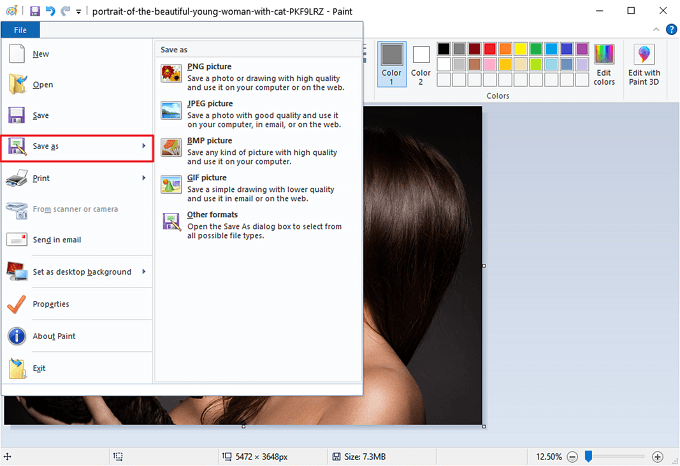Pick the red color swatch
Image resolution: width=680 pixels, height=466 pixels.
point(490,49)
